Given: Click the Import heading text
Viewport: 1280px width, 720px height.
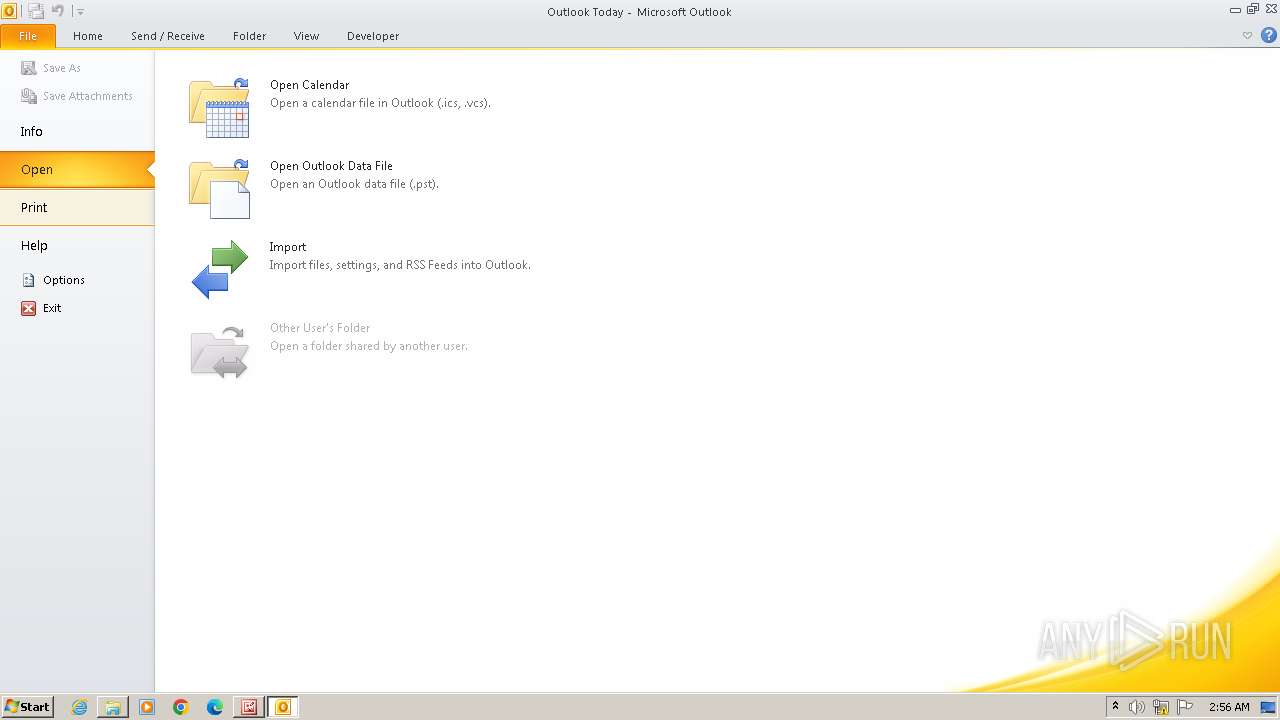Looking at the screenshot, I should tap(288, 247).
